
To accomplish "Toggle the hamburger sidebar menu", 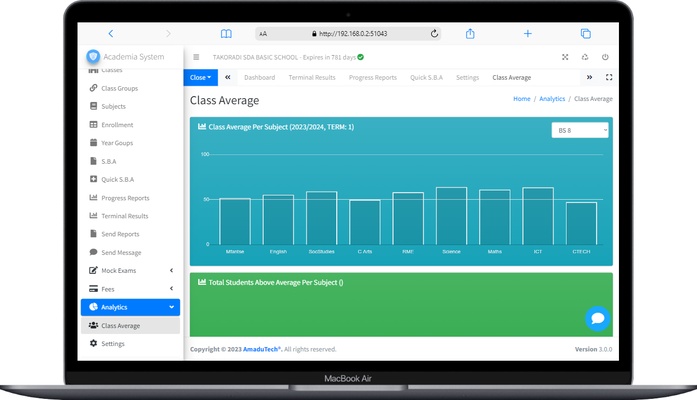I will (x=196, y=58).
